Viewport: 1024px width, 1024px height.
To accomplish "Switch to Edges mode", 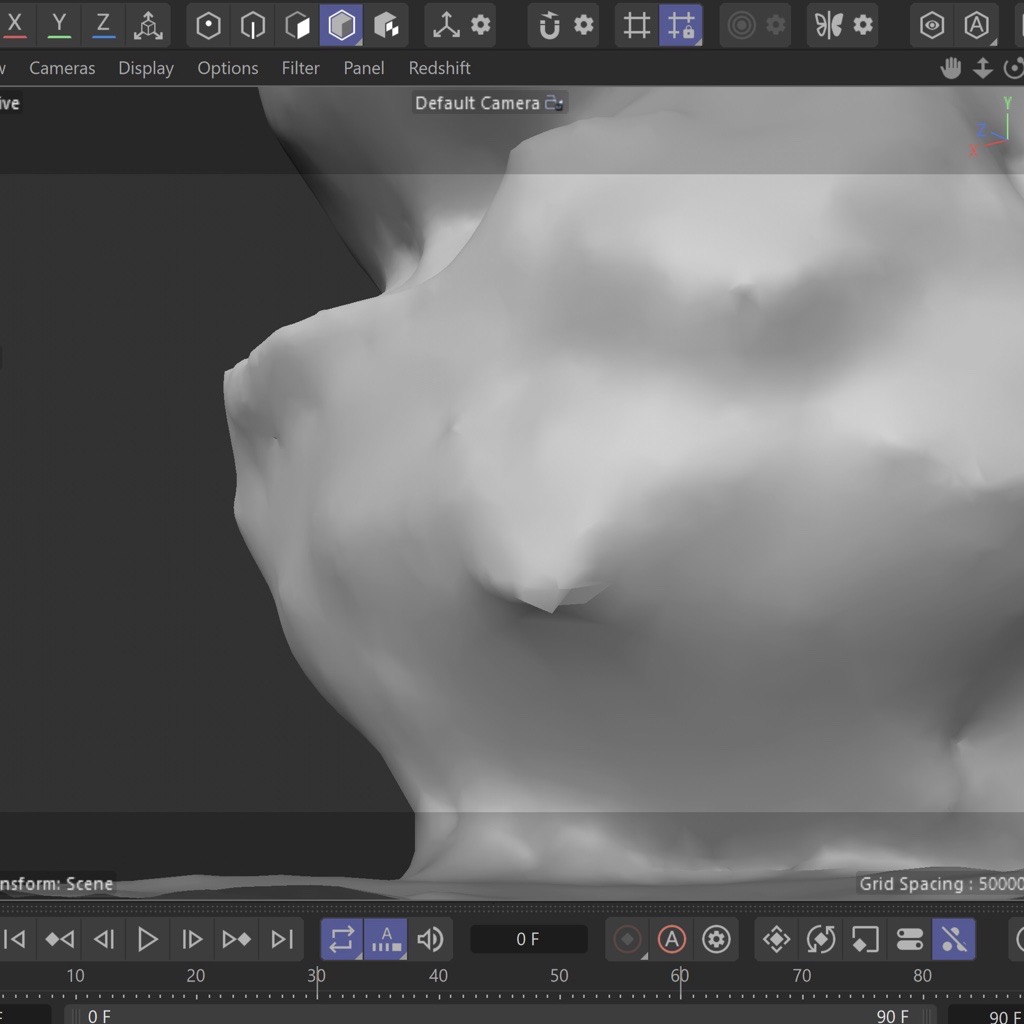I will (253, 26).
